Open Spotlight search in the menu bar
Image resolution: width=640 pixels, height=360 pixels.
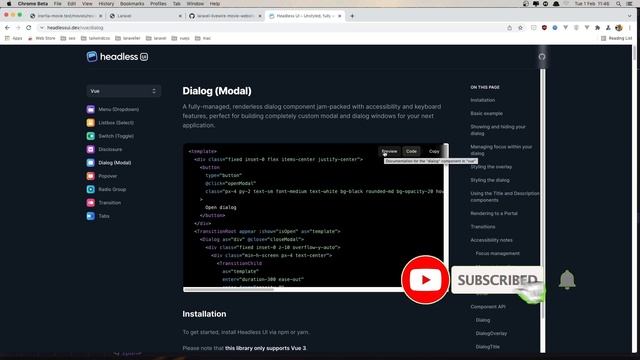[618, 4]
